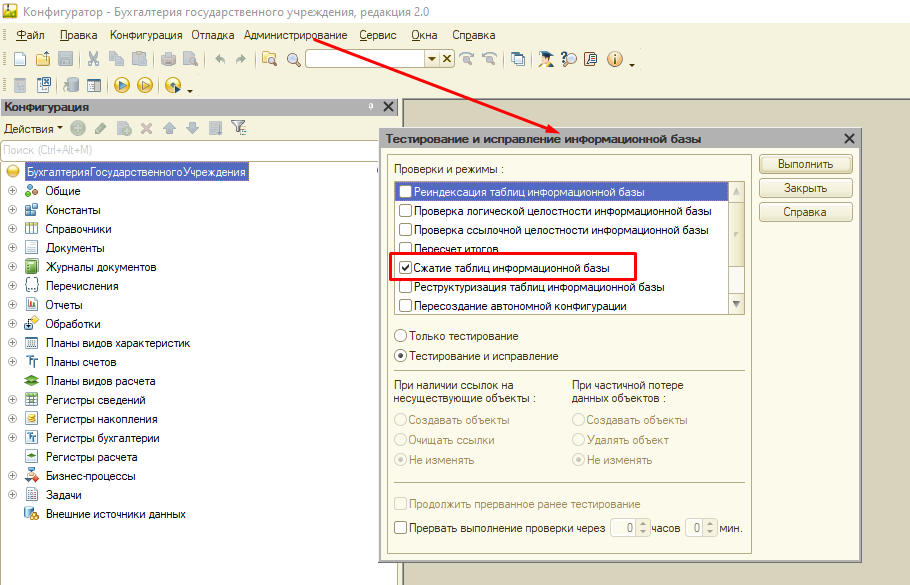Expand the Общие tree node
Screen dimensions: 910x585
pyautogui.click(x=12, y=190)
